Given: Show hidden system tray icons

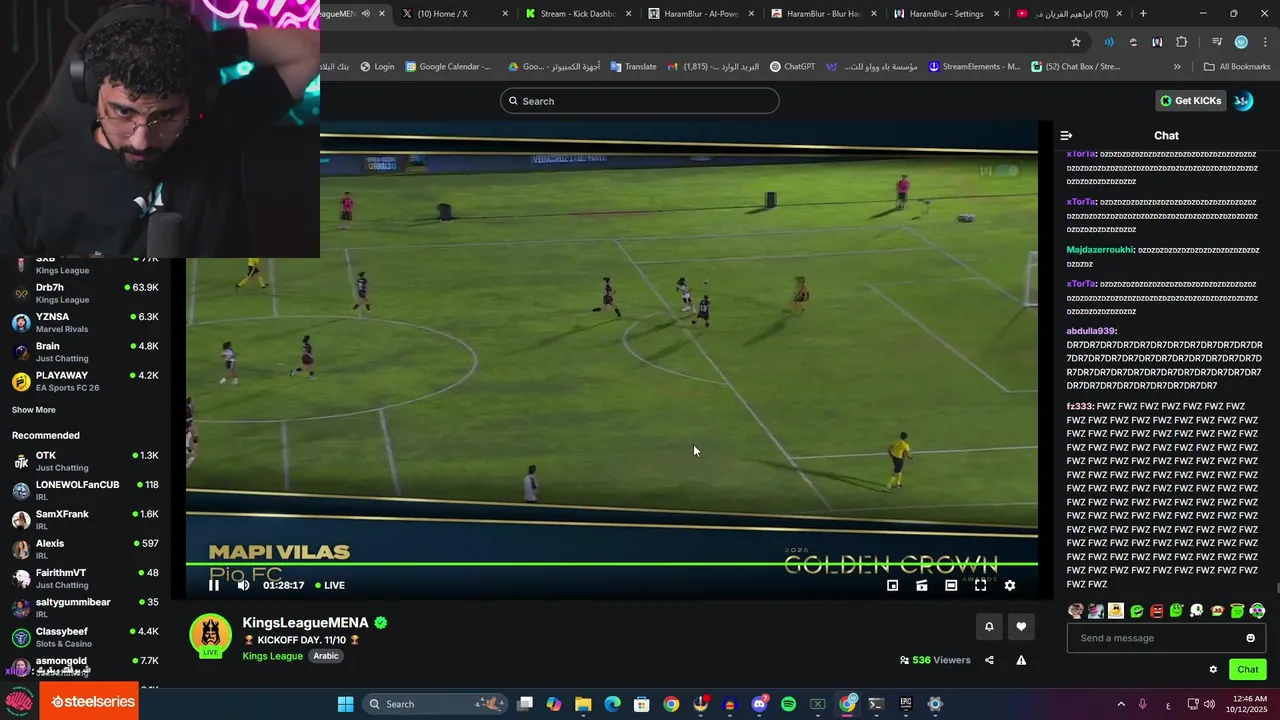Looking at the screenshot, I should click(1120, 704).
